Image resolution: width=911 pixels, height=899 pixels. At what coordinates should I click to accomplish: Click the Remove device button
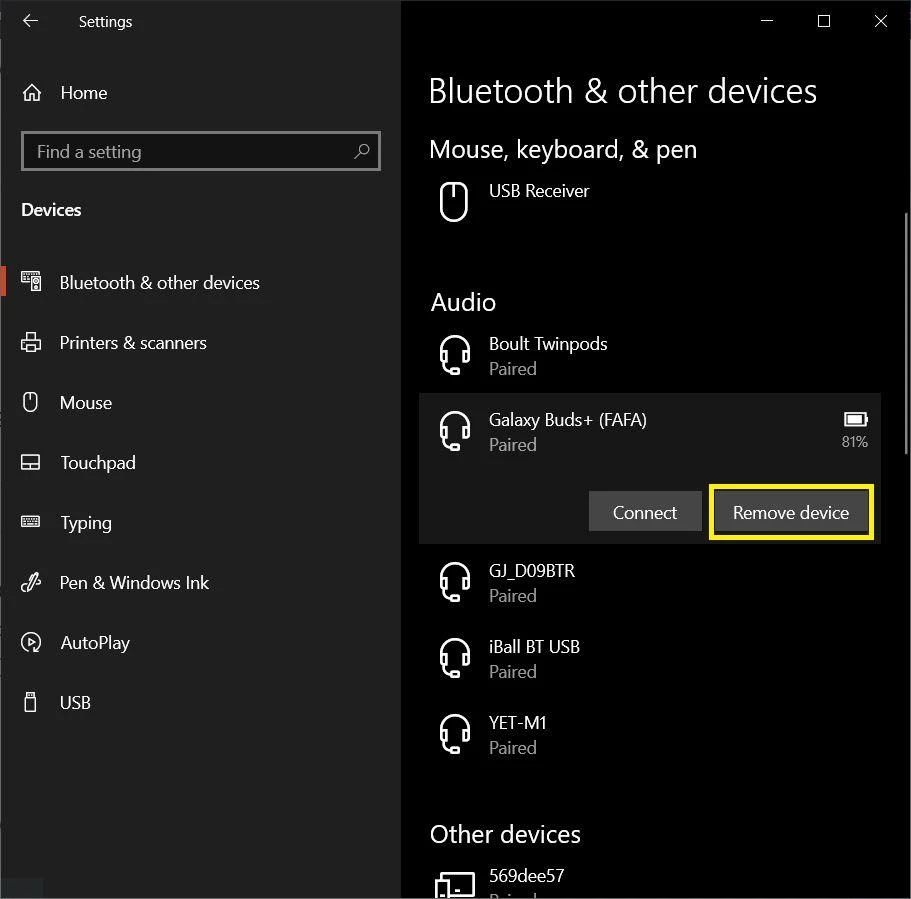point(790,513)
